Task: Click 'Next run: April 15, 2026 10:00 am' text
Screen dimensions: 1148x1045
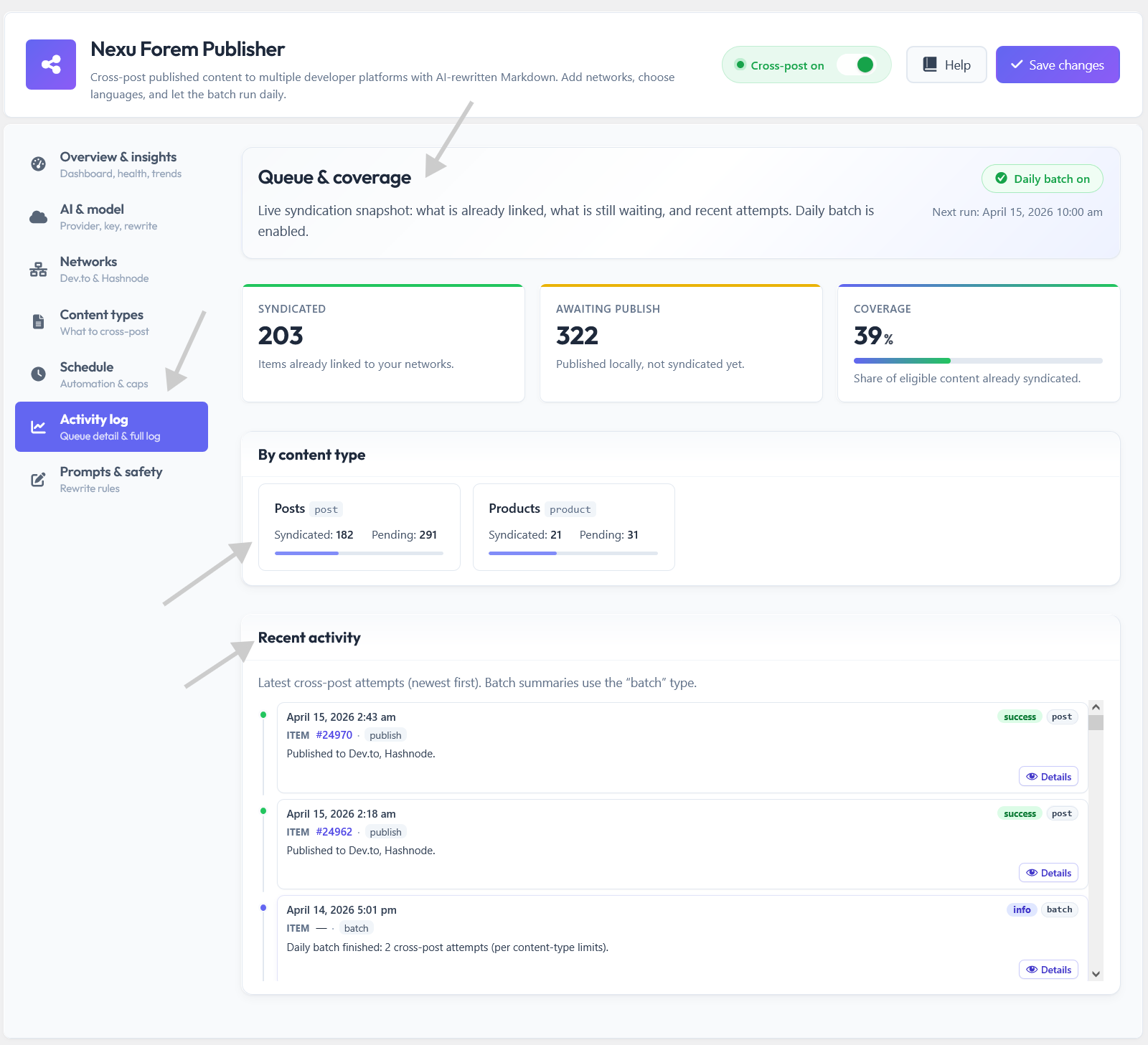Action: pyautogui.click(x=1017, y=212)
